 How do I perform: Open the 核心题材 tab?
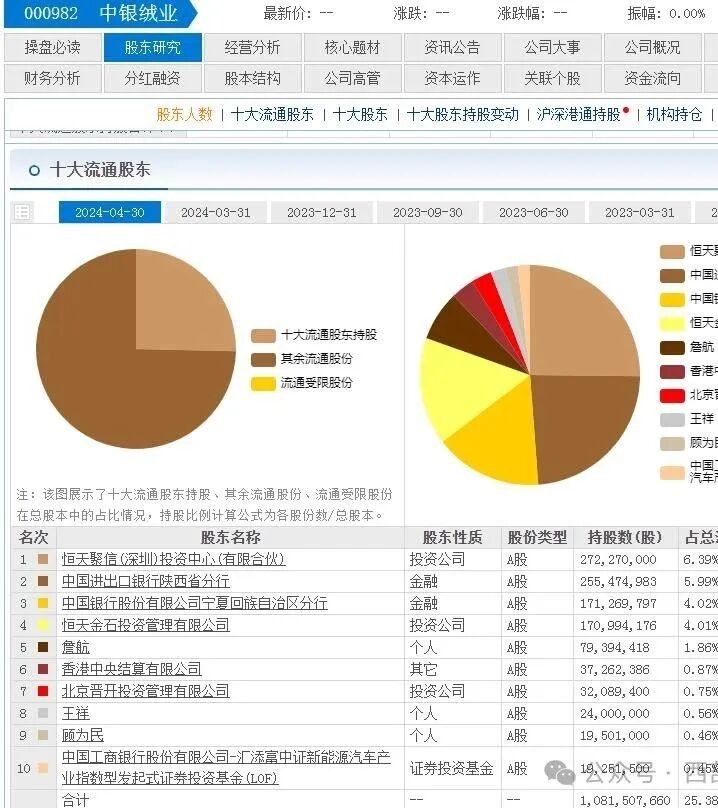[x=353, y=47]
